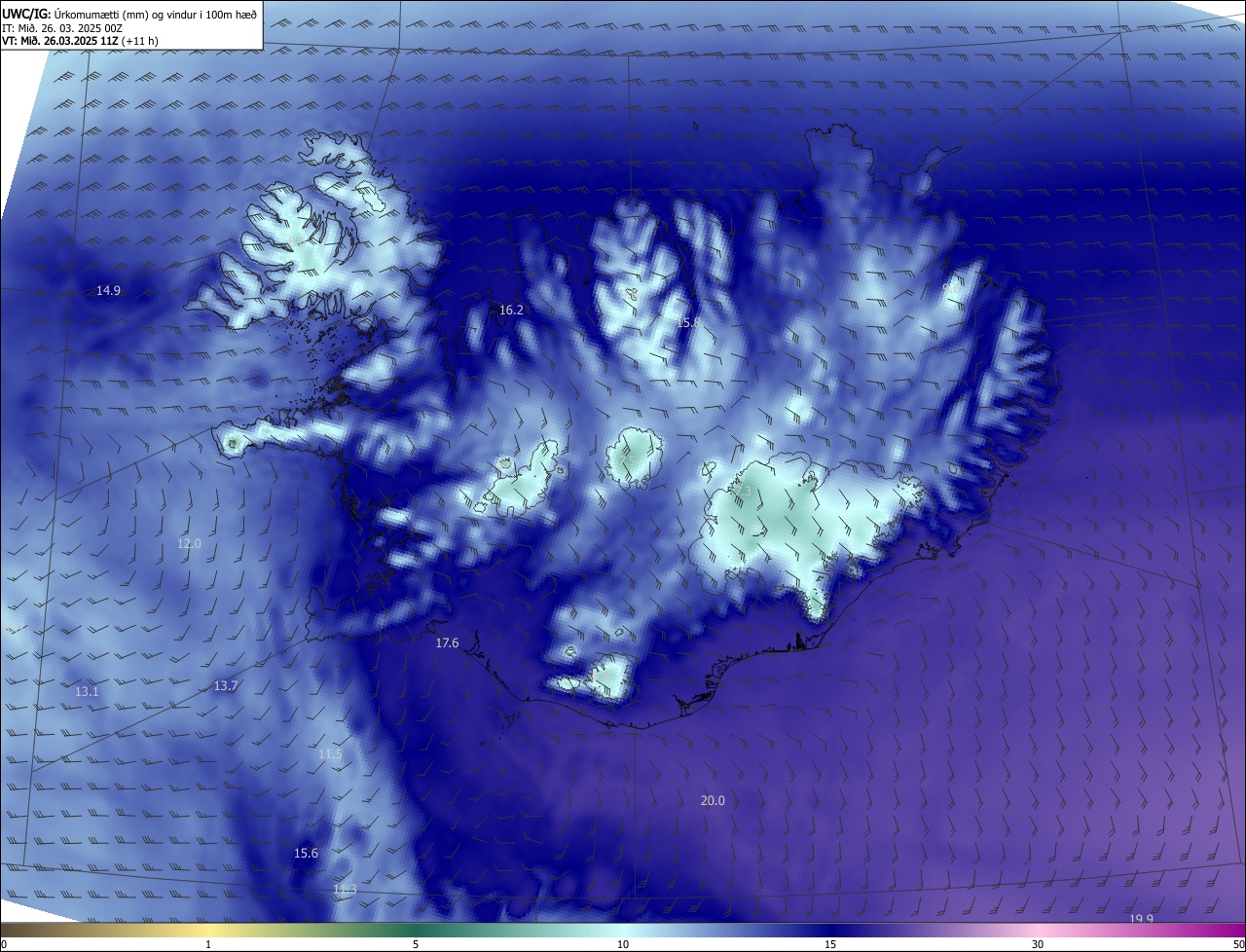
Task: Click the colour scale label 15
Action: click(830, 944)
